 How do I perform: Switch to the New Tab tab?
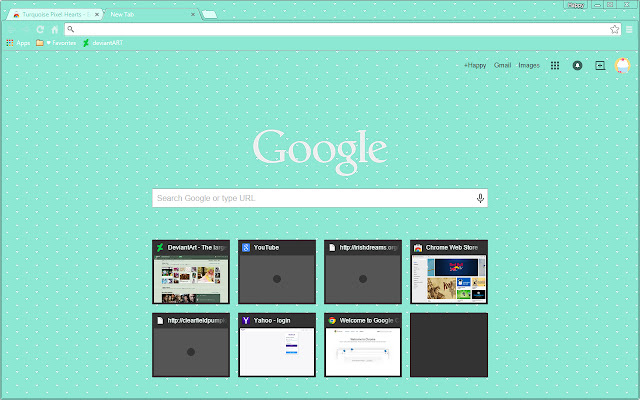click(151, 14)
